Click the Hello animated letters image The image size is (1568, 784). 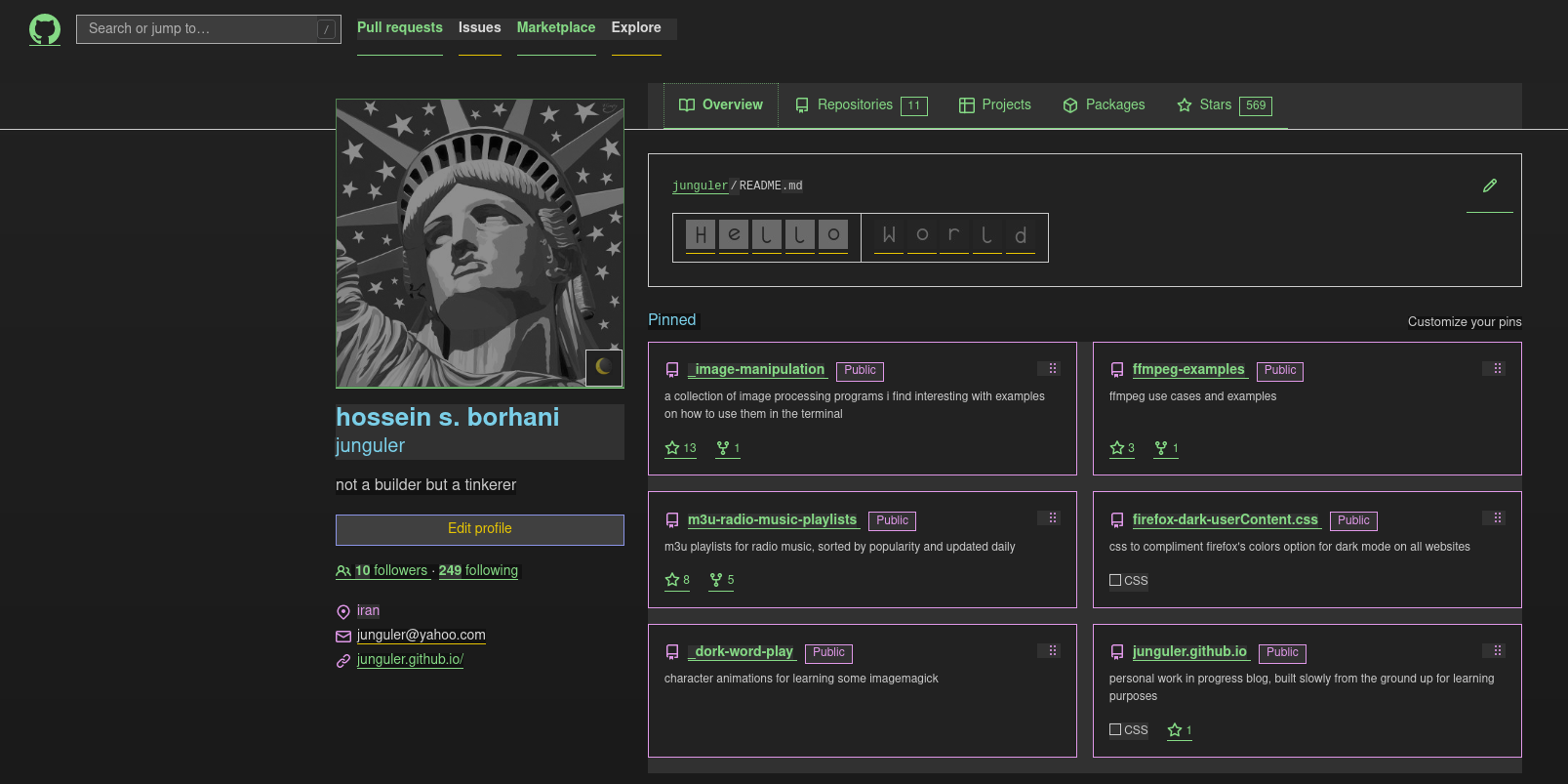(x=767, y=237)
